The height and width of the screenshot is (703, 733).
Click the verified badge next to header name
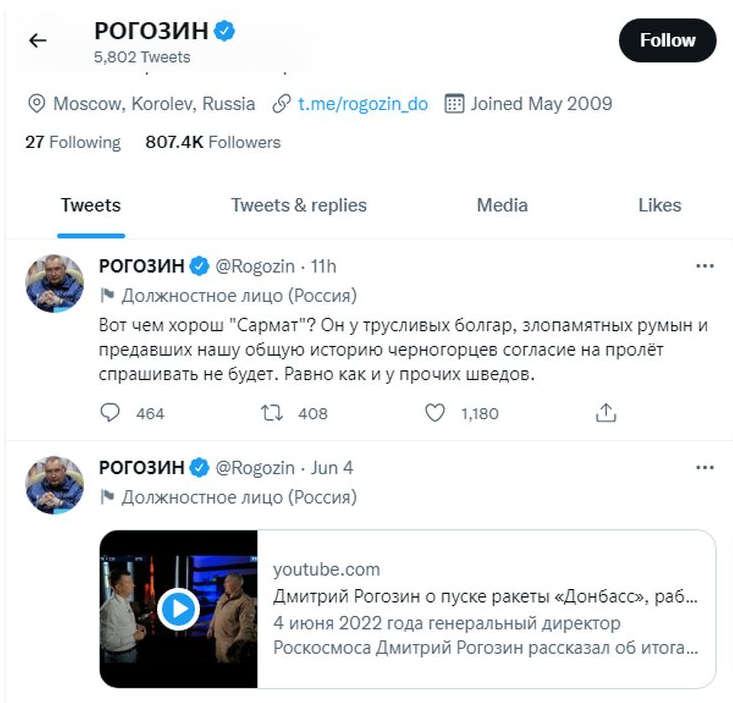pyautogui.click(x=225, y=31)
